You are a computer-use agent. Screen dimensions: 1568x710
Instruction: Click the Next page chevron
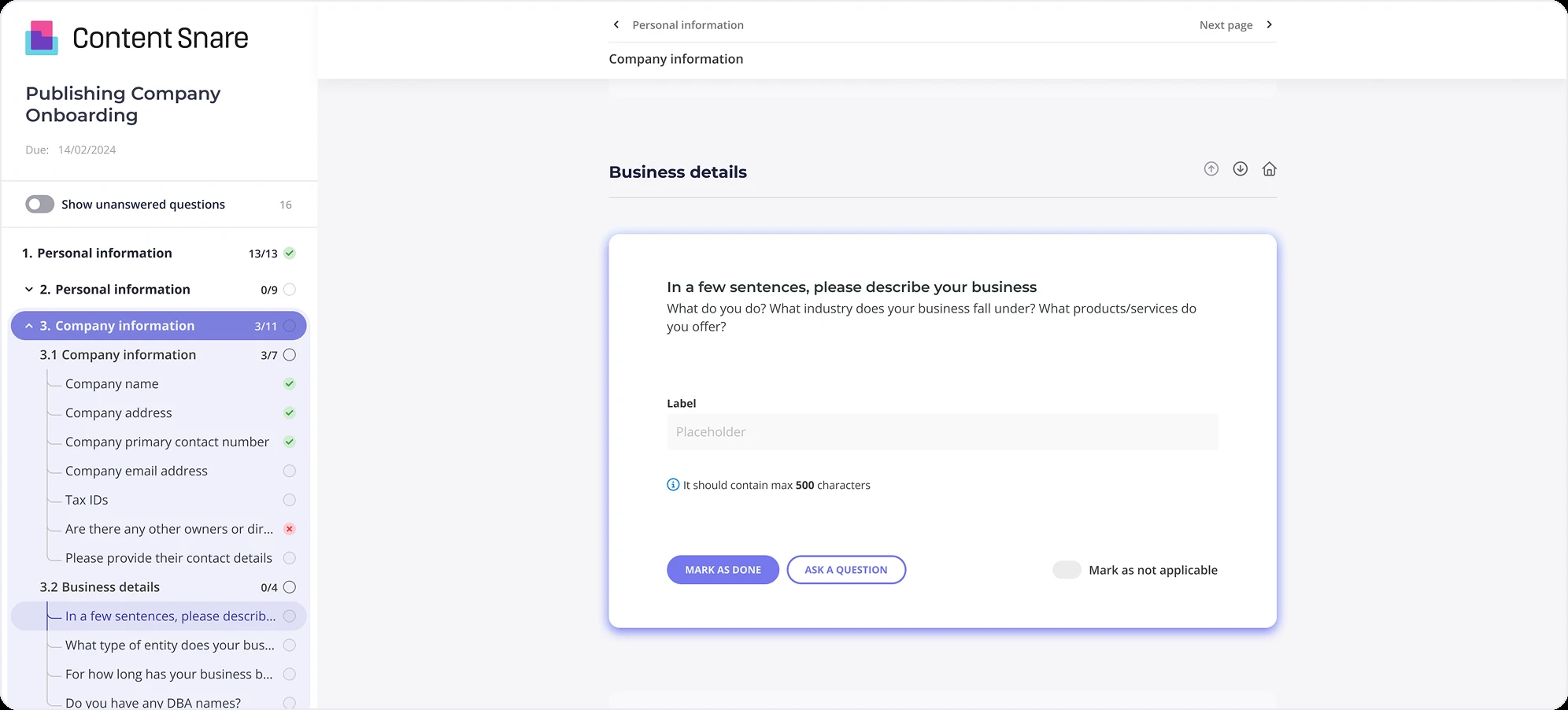coord(1269,24)
